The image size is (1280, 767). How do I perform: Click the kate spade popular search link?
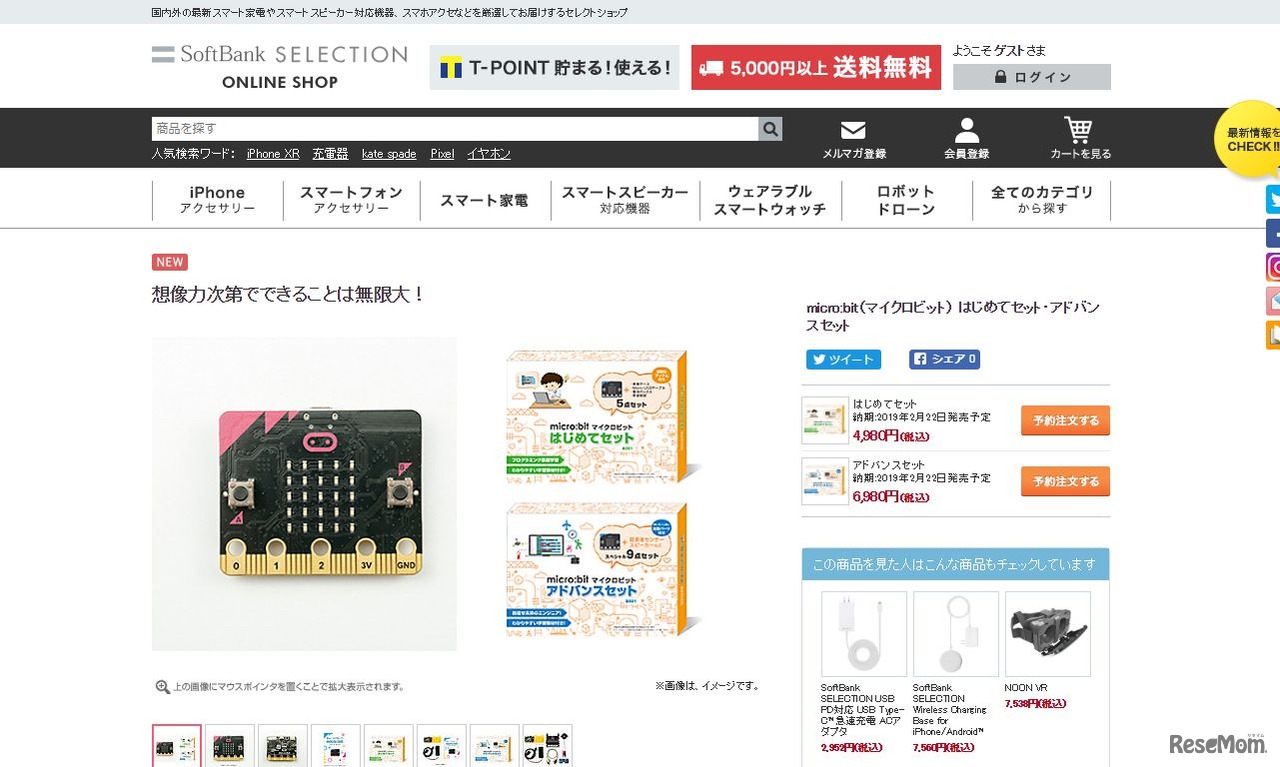click(389, 154)
